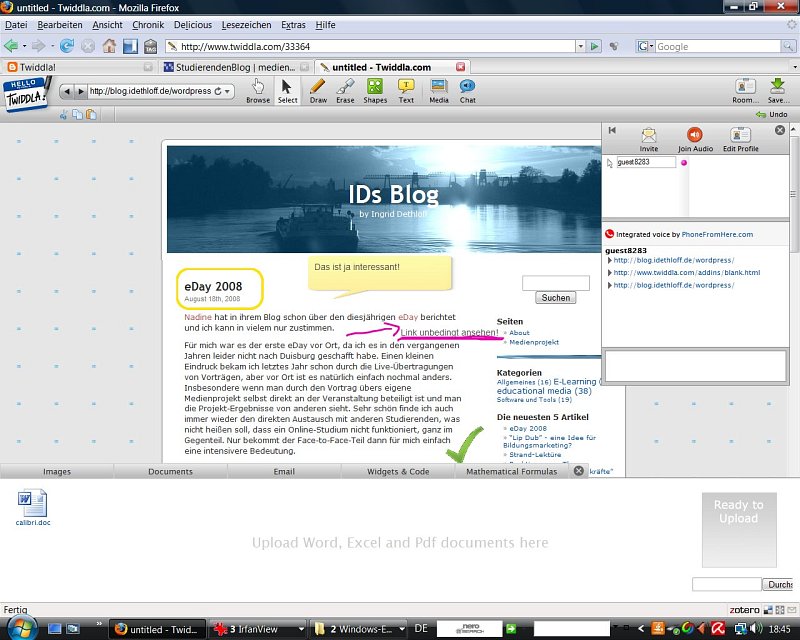The height and width of the screenshot is (640, 800).
Task: Open the About page link
Action: [x=519, y=332]
